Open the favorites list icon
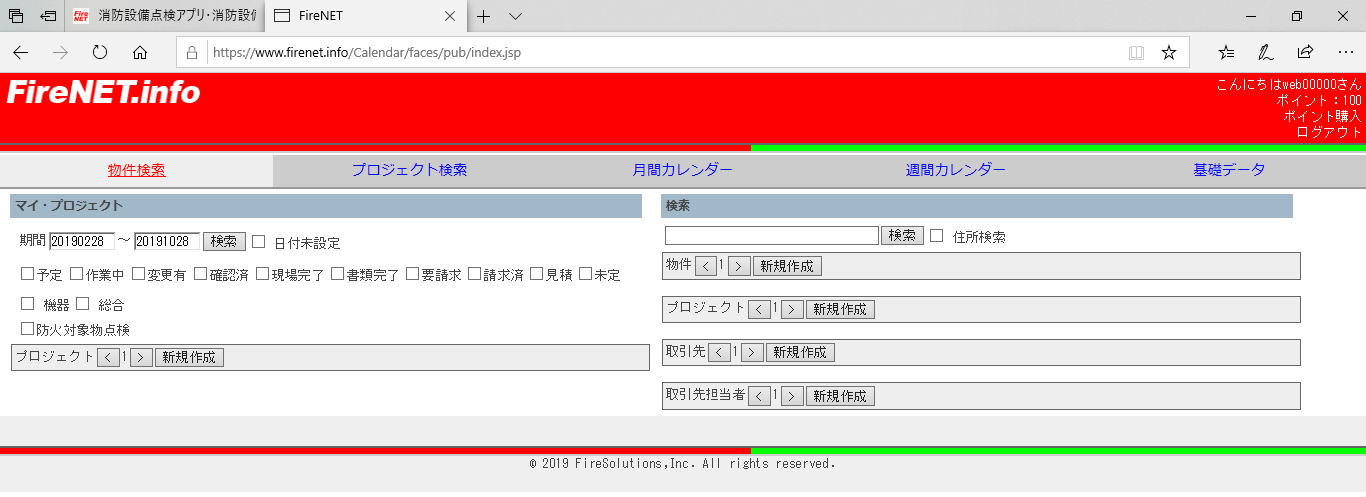Image resolution: width=1366 pixels, height=497 pixels. coord(1227,52)
